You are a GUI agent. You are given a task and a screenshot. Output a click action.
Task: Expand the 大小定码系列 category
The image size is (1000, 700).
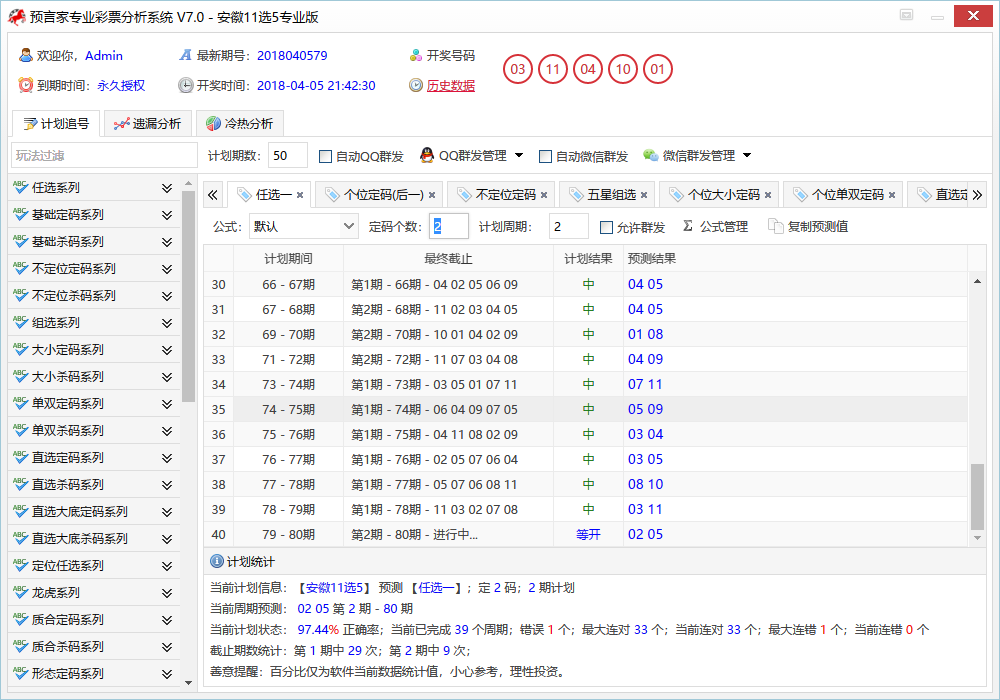[166, 350]
